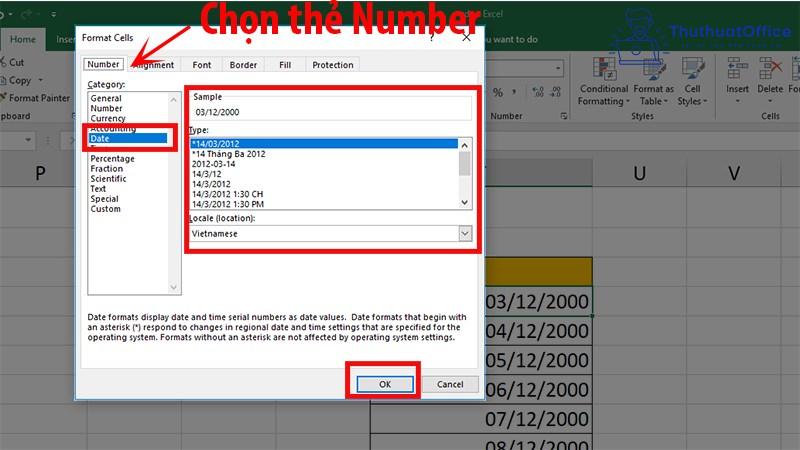Select cell containing 06/12/2000

pyautogui.click(x=538, y=390)
